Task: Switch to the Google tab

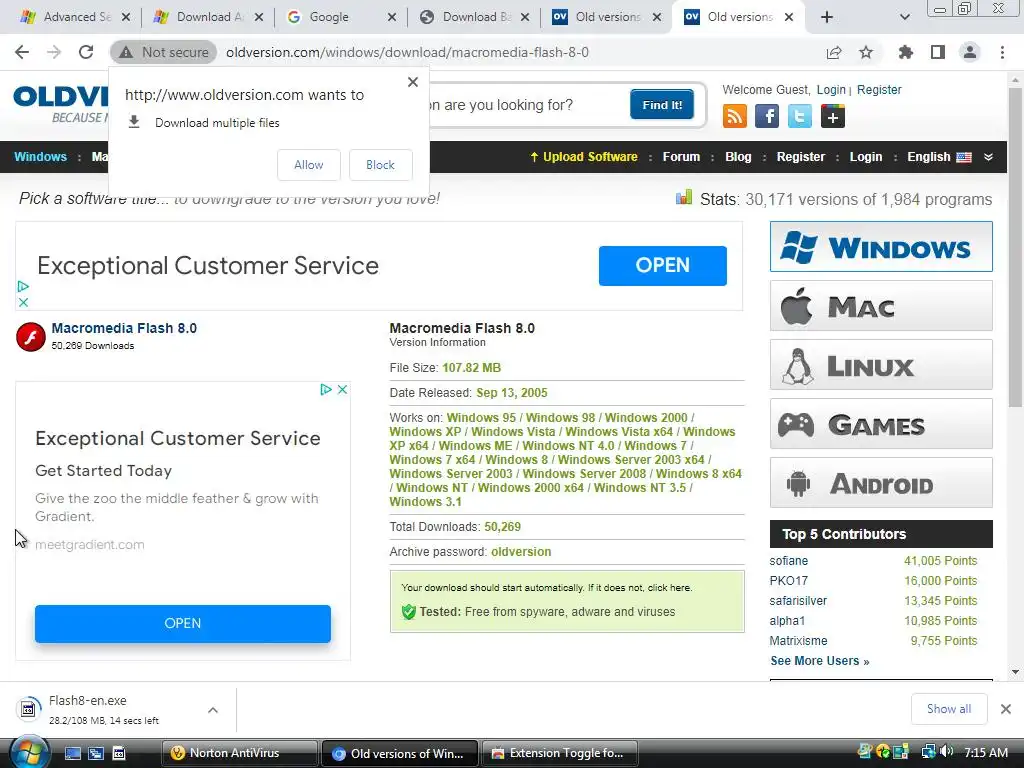Action: pos(342,17)
